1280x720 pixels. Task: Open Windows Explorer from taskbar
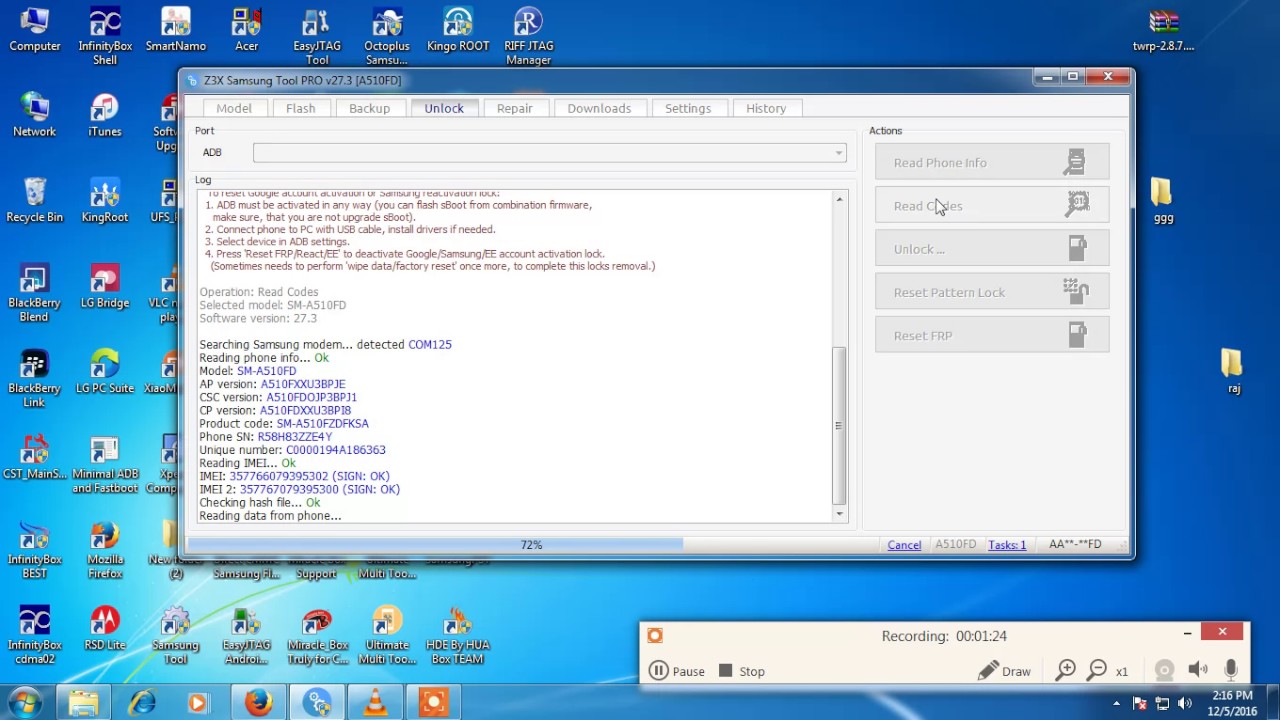pyautogui.click(x=84, y=703)
